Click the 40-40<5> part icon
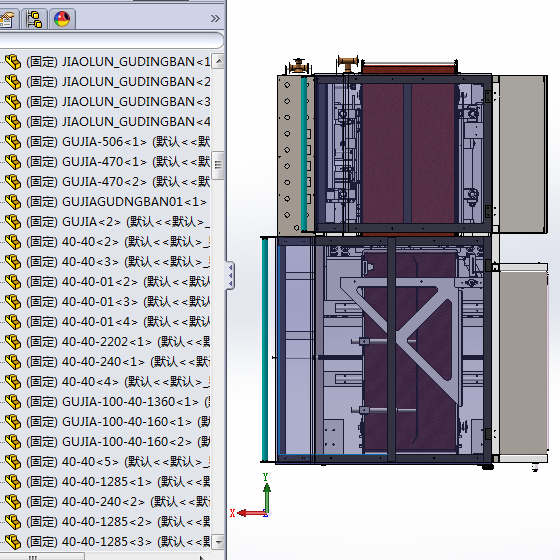Viewport: 560px width, 560px height. pyautogui.click(x=13, y=462)
